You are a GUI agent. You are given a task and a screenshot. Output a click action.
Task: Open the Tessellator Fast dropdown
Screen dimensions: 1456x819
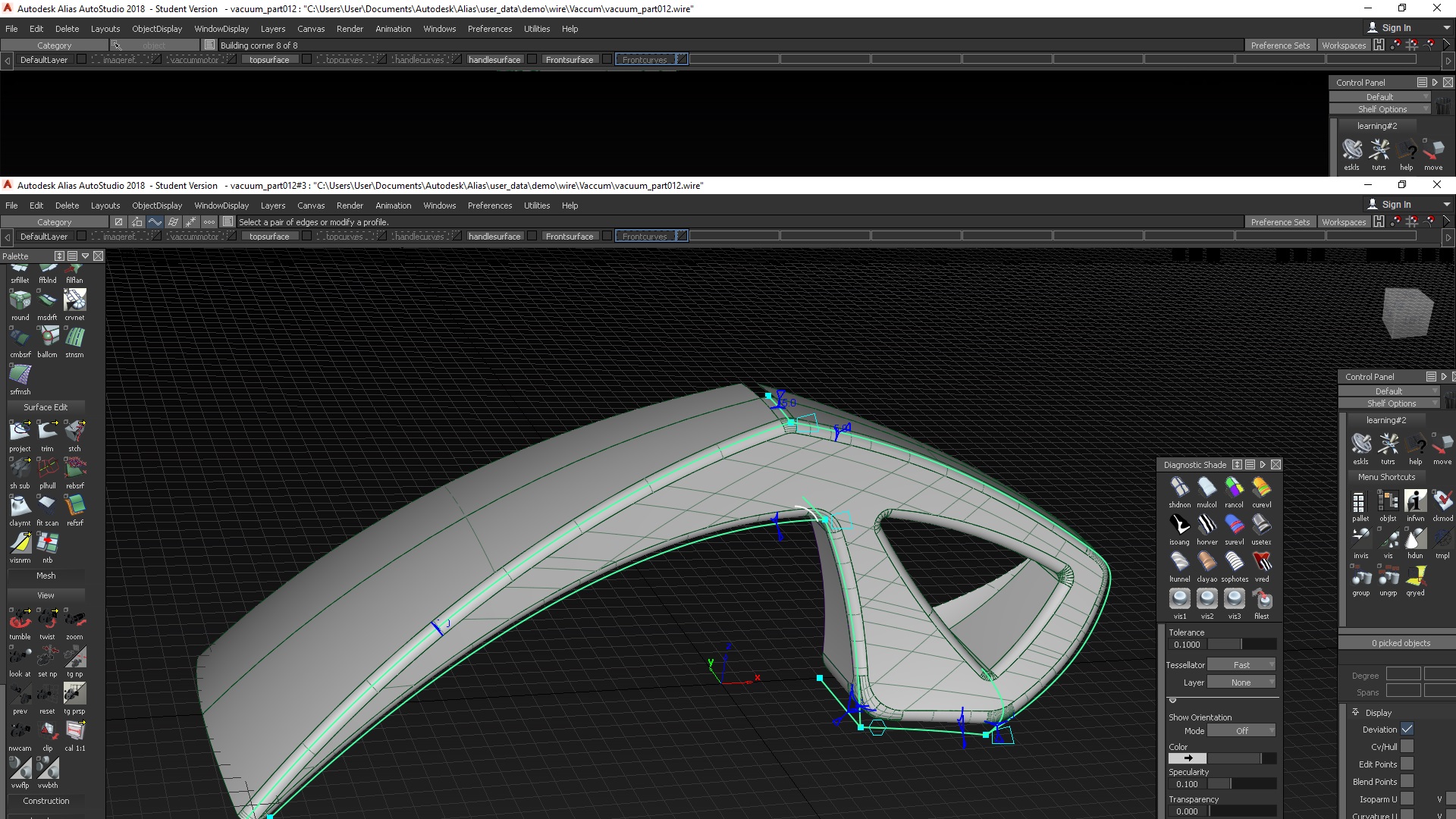(x=1241, y=665)
